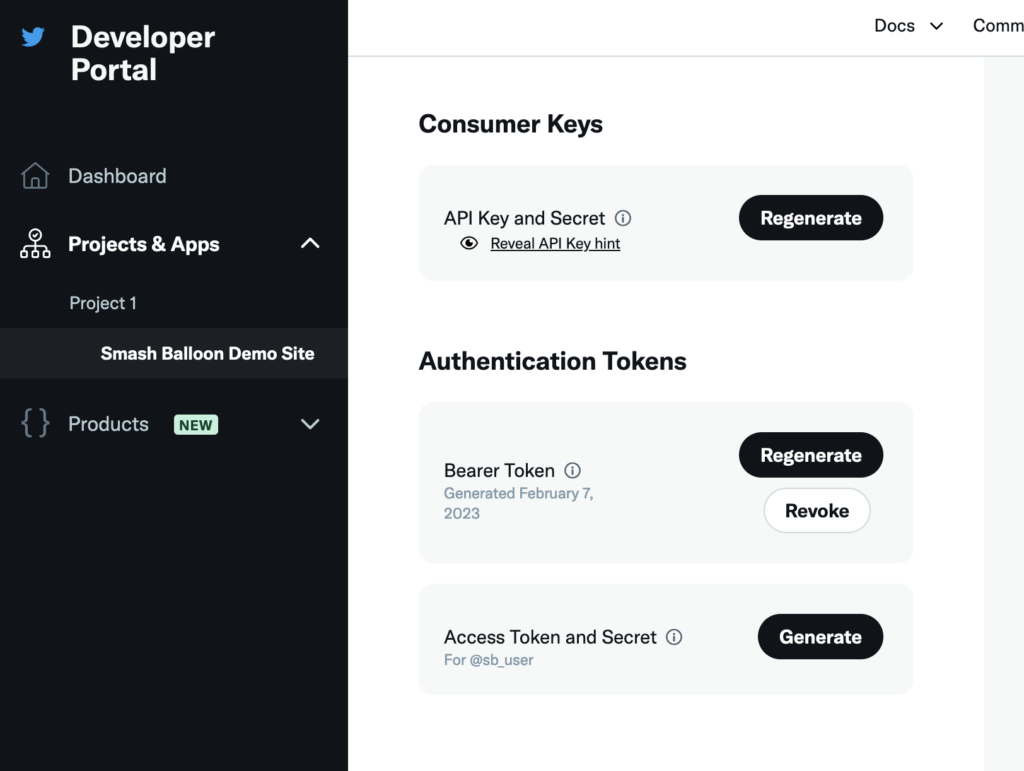
Task: Select Project 1 in the sidebar
Action: [x=103, y=302]
